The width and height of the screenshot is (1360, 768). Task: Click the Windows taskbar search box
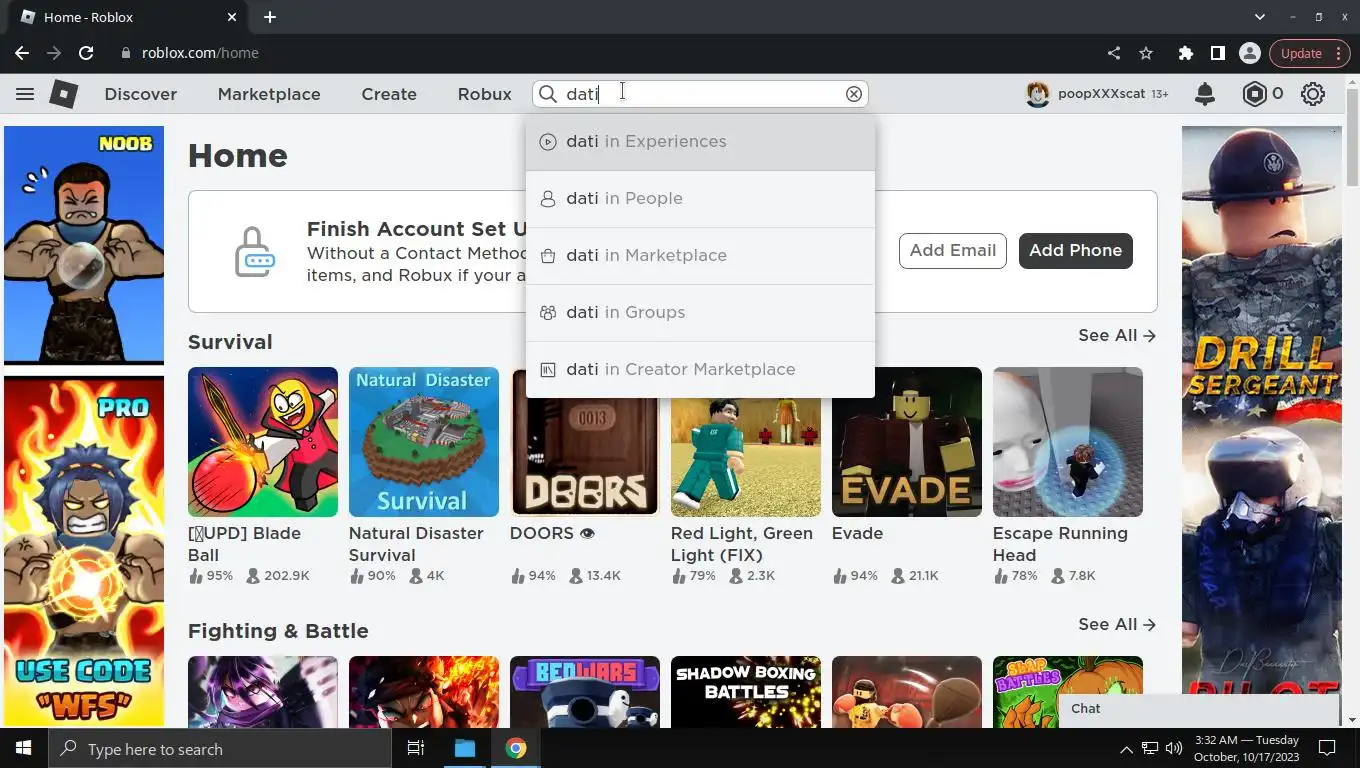tap(220, 748)
